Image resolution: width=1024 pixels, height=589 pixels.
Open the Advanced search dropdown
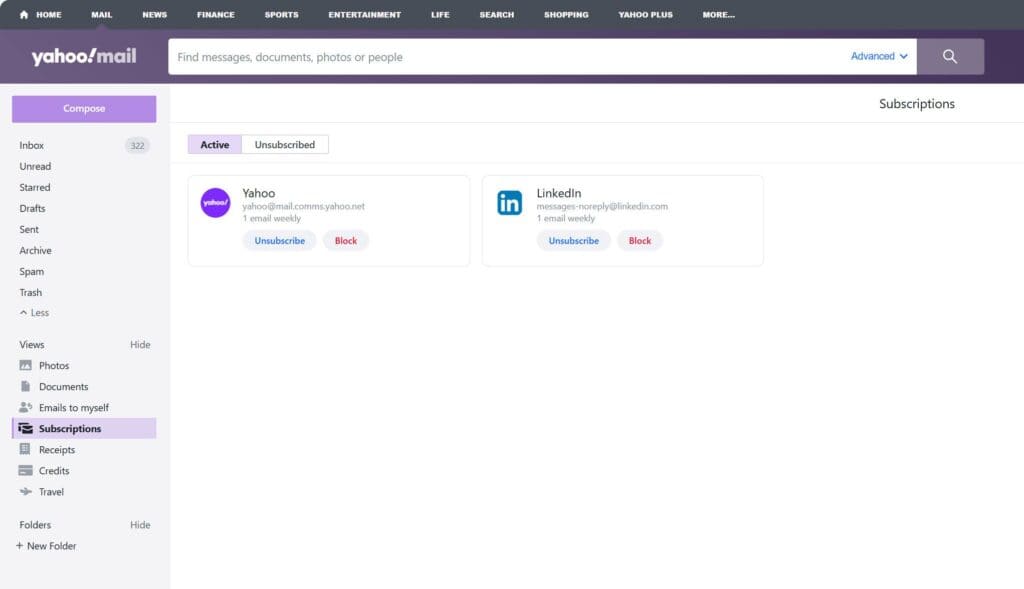(x=879, y=57)
